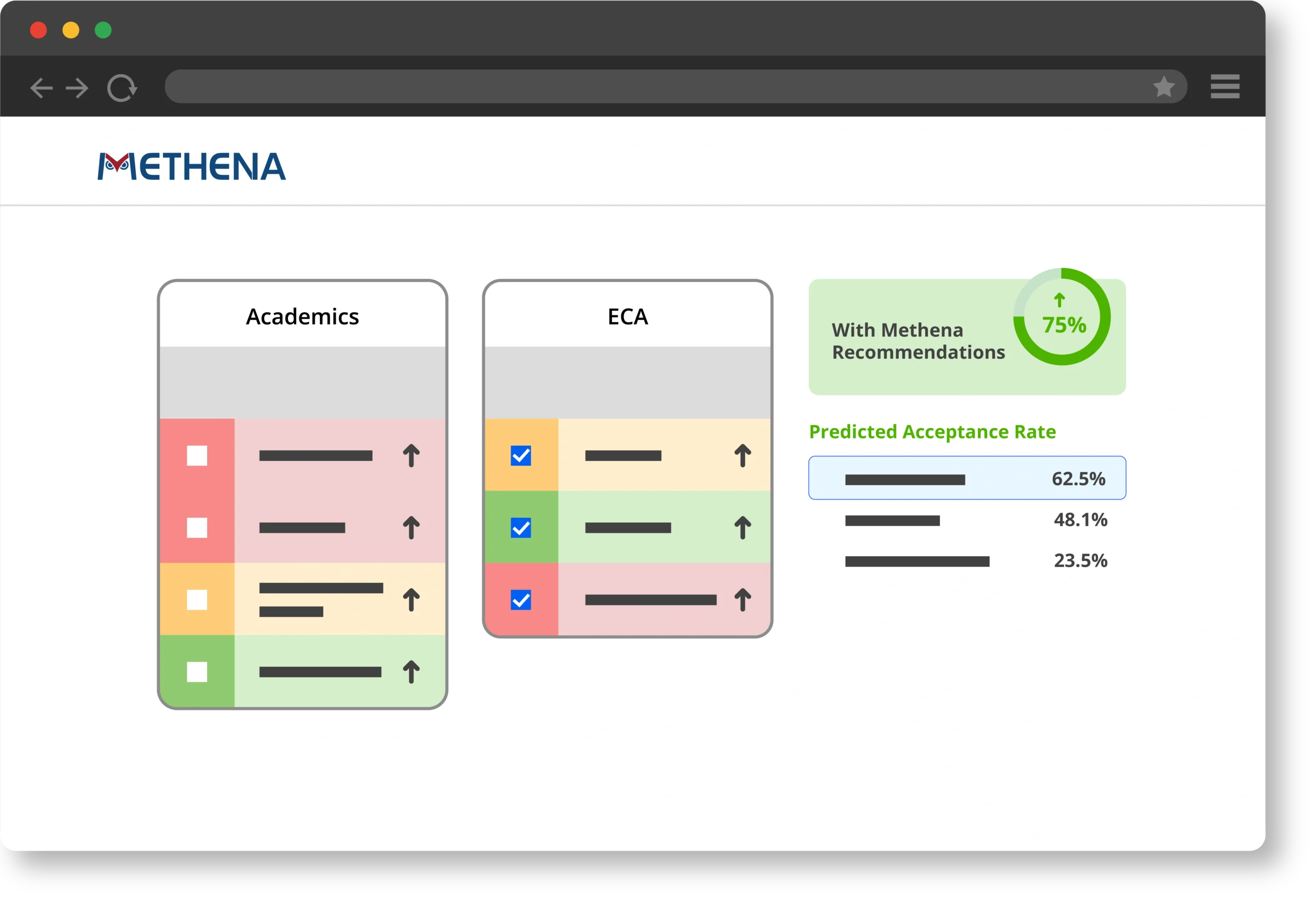Click the 23.5% acceptance rate row
Viewport: 1316px width, 898px height.
pos(966,560)
